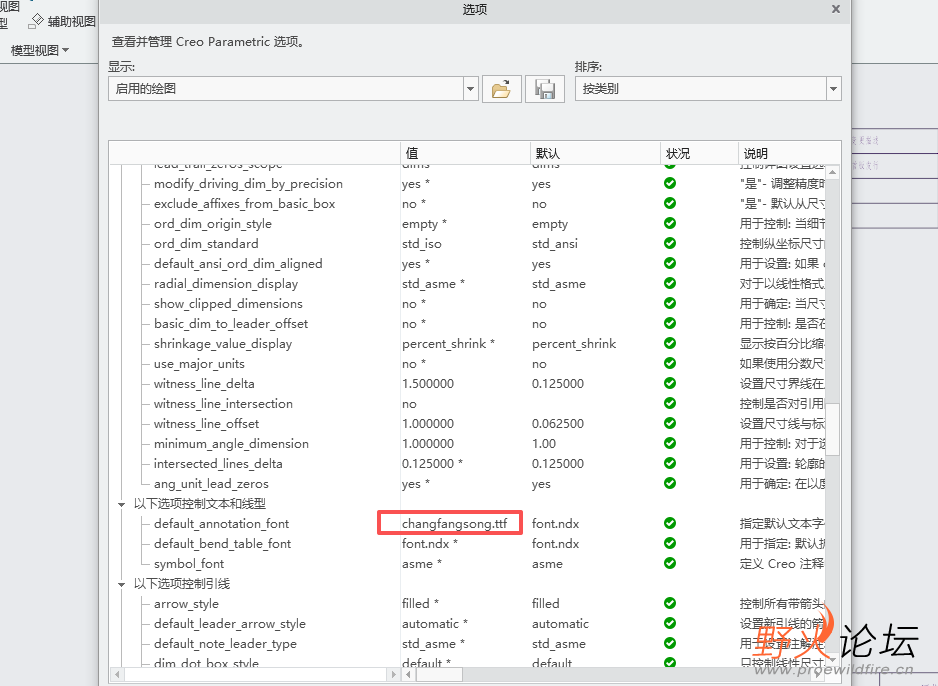The image size is (938, 686).
Task: Open the 显示 dropdown showing 启用的绘图
Action: point(470,89)
